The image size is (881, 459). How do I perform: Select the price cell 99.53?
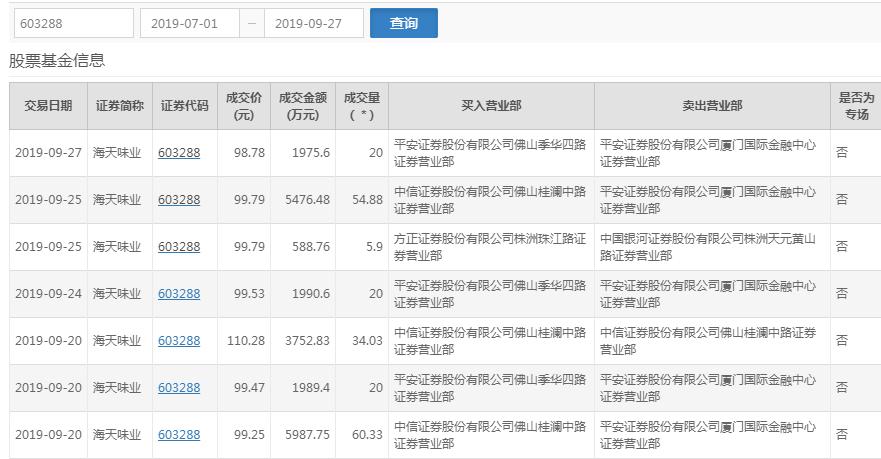coord(244,294)
